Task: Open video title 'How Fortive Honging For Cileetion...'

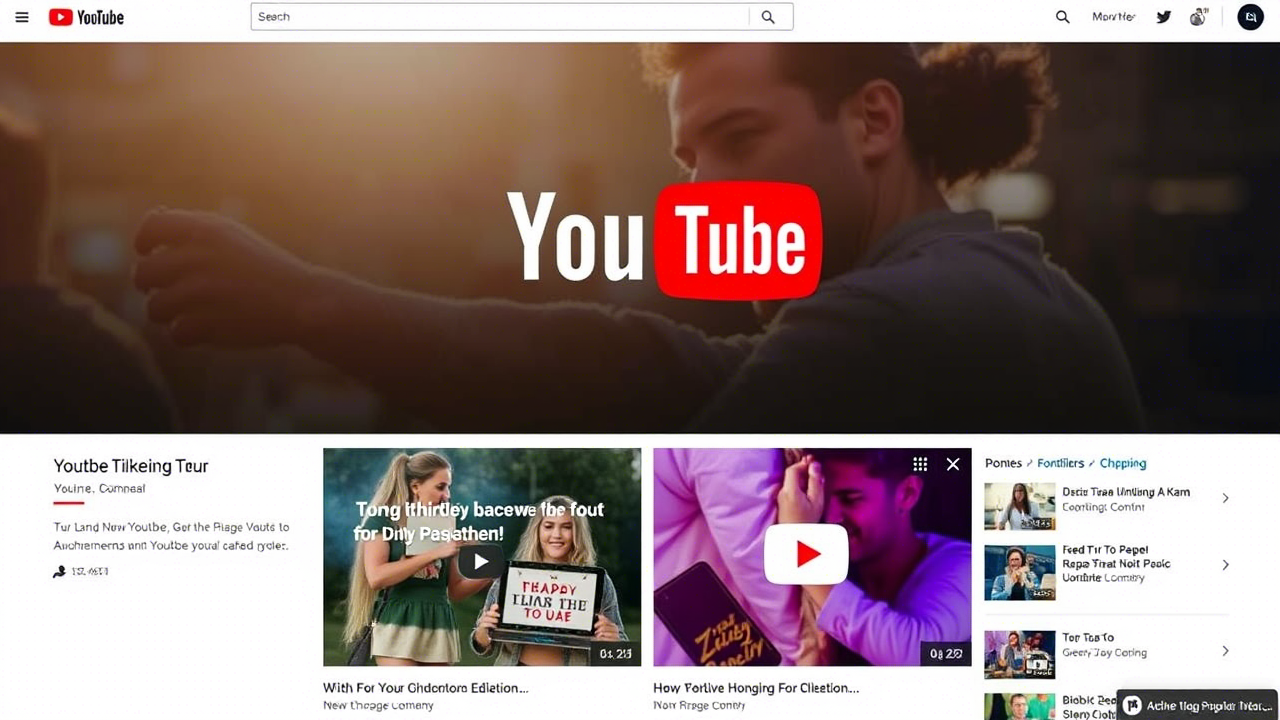Action: [x=756, y=688]
